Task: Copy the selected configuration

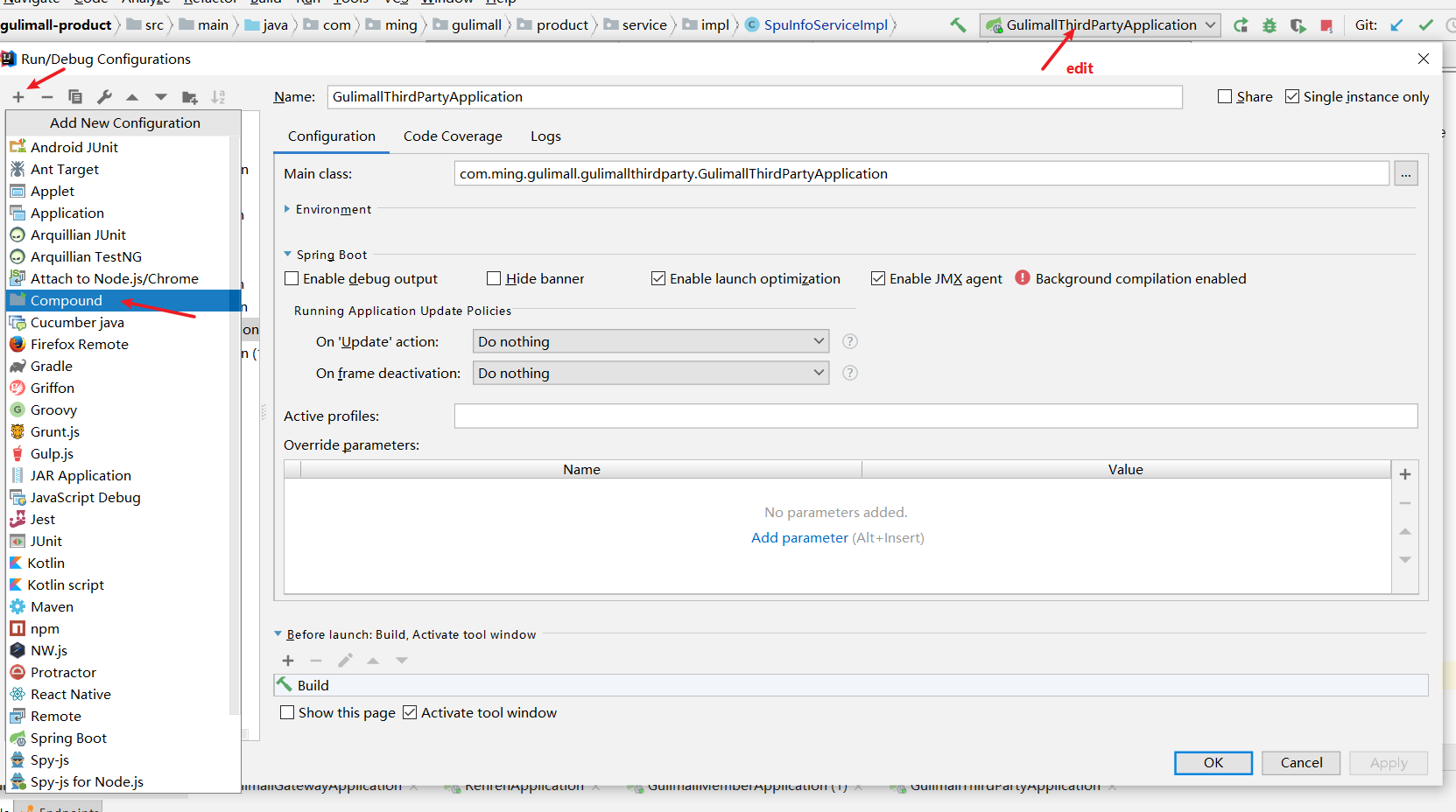Action: pos(75,97)
